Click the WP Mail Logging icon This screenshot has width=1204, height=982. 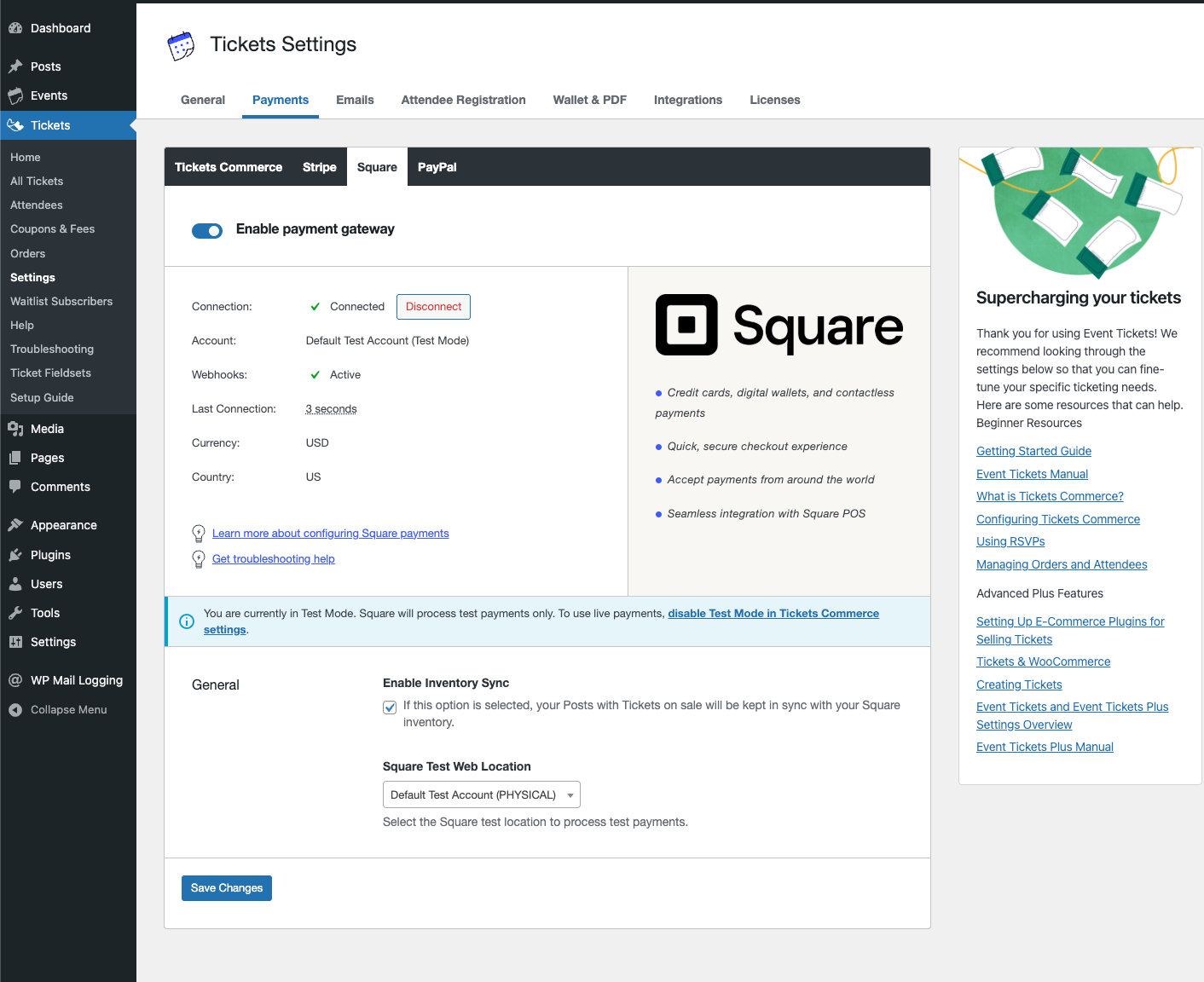click(x=15, y=679)
